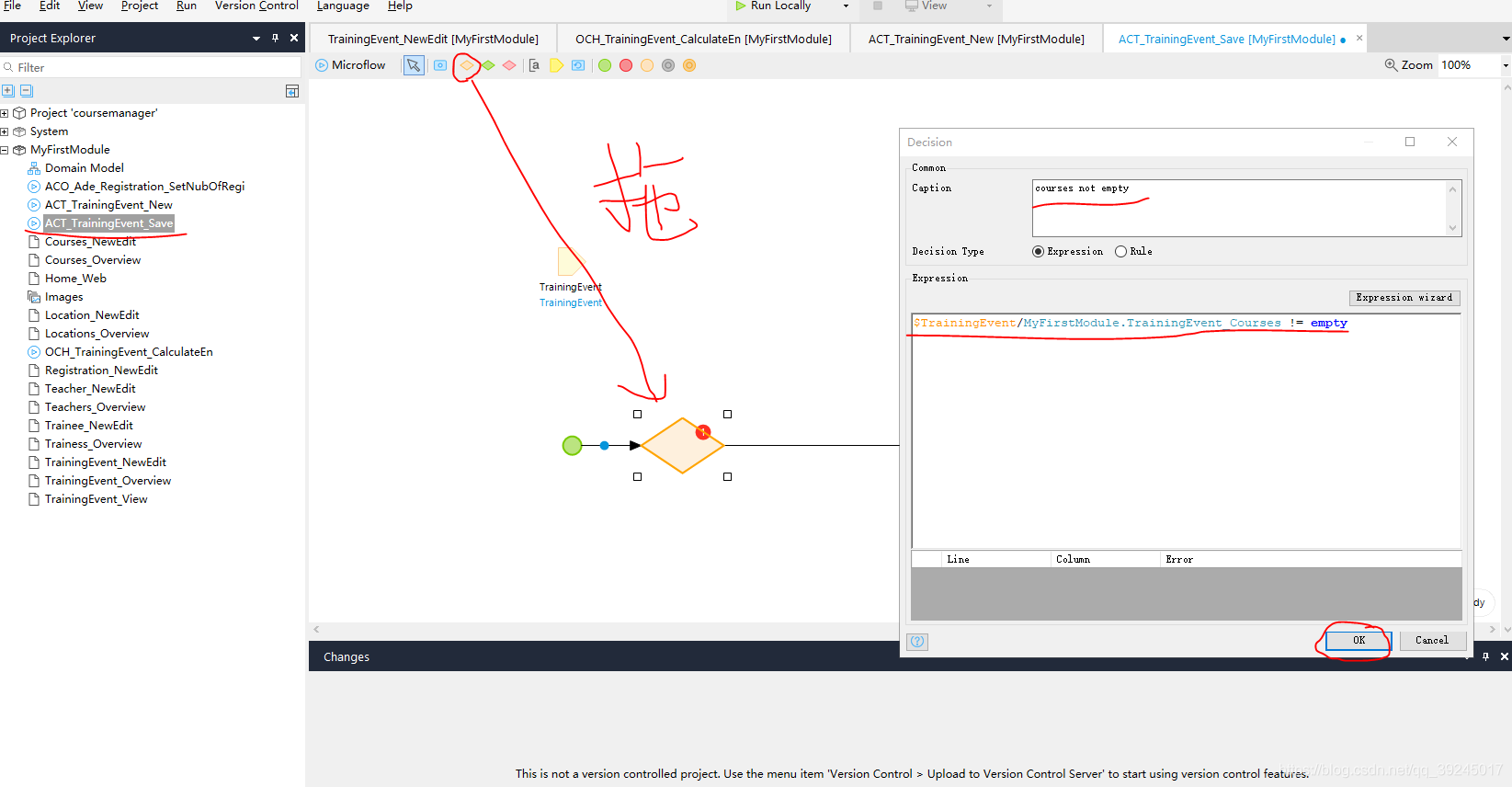Screen dimensions: 1512x787
Task: Click into the Caption text field
Action: pyautogui.click(x=1237, y=208)
